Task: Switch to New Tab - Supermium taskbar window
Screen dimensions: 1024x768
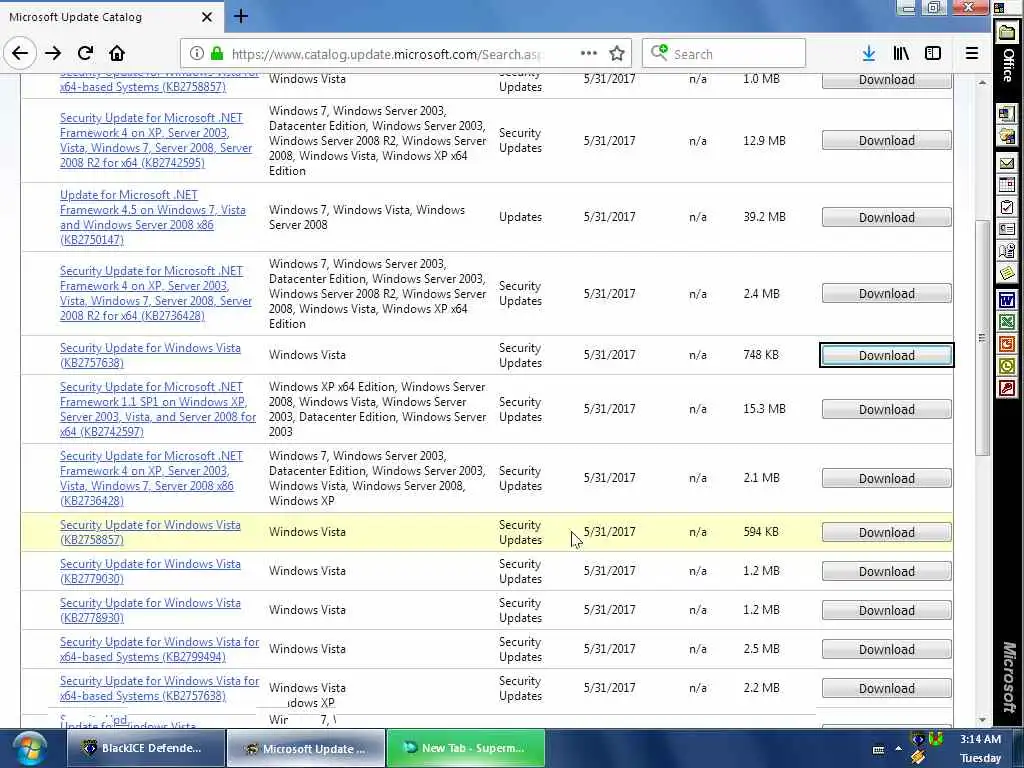Action: coord(466,748)
